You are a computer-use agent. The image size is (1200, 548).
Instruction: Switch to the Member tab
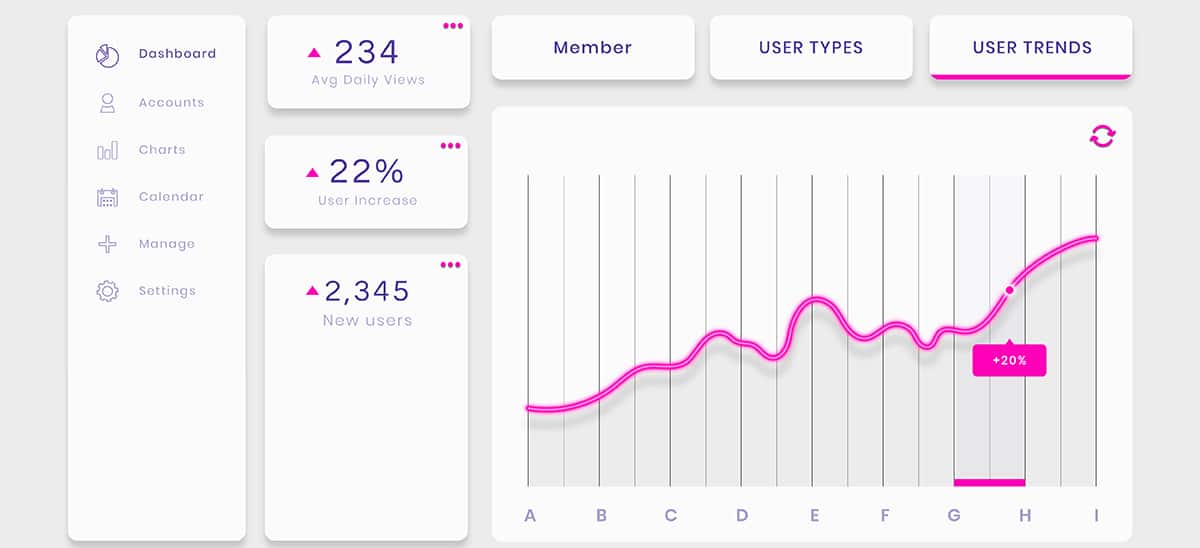[x=593, y=48]
